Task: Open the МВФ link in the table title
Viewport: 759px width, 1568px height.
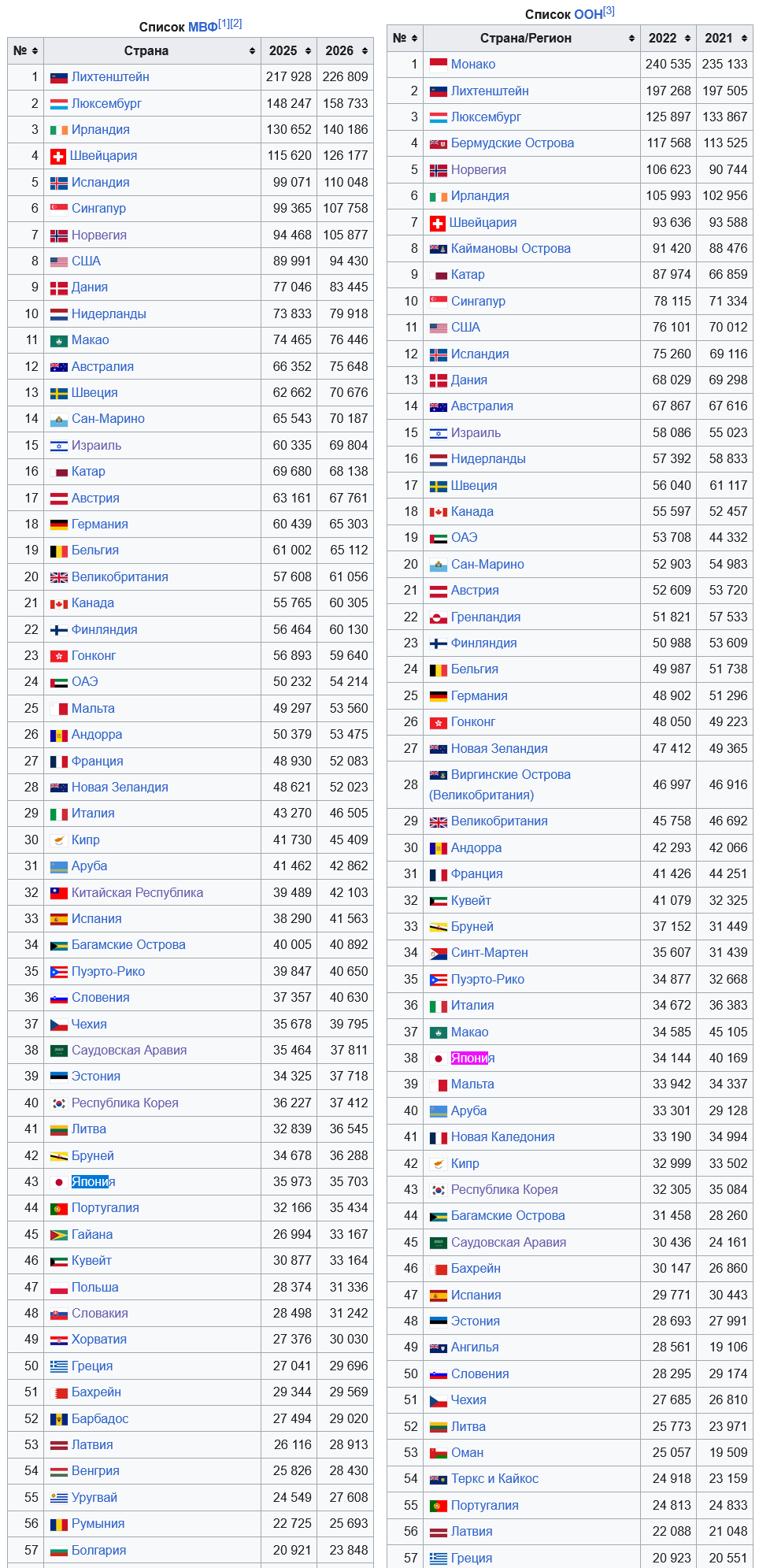Action: tap(202, 28)
